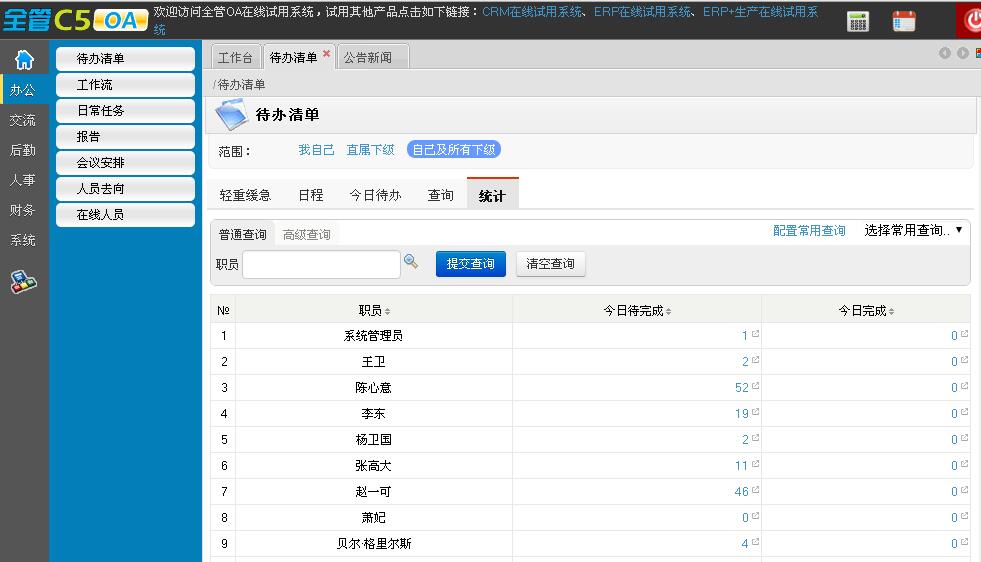The height and width of the screenshot is (562, 981).
Task: Select 后勤 in the left sidebar
Action: (23, 150)
